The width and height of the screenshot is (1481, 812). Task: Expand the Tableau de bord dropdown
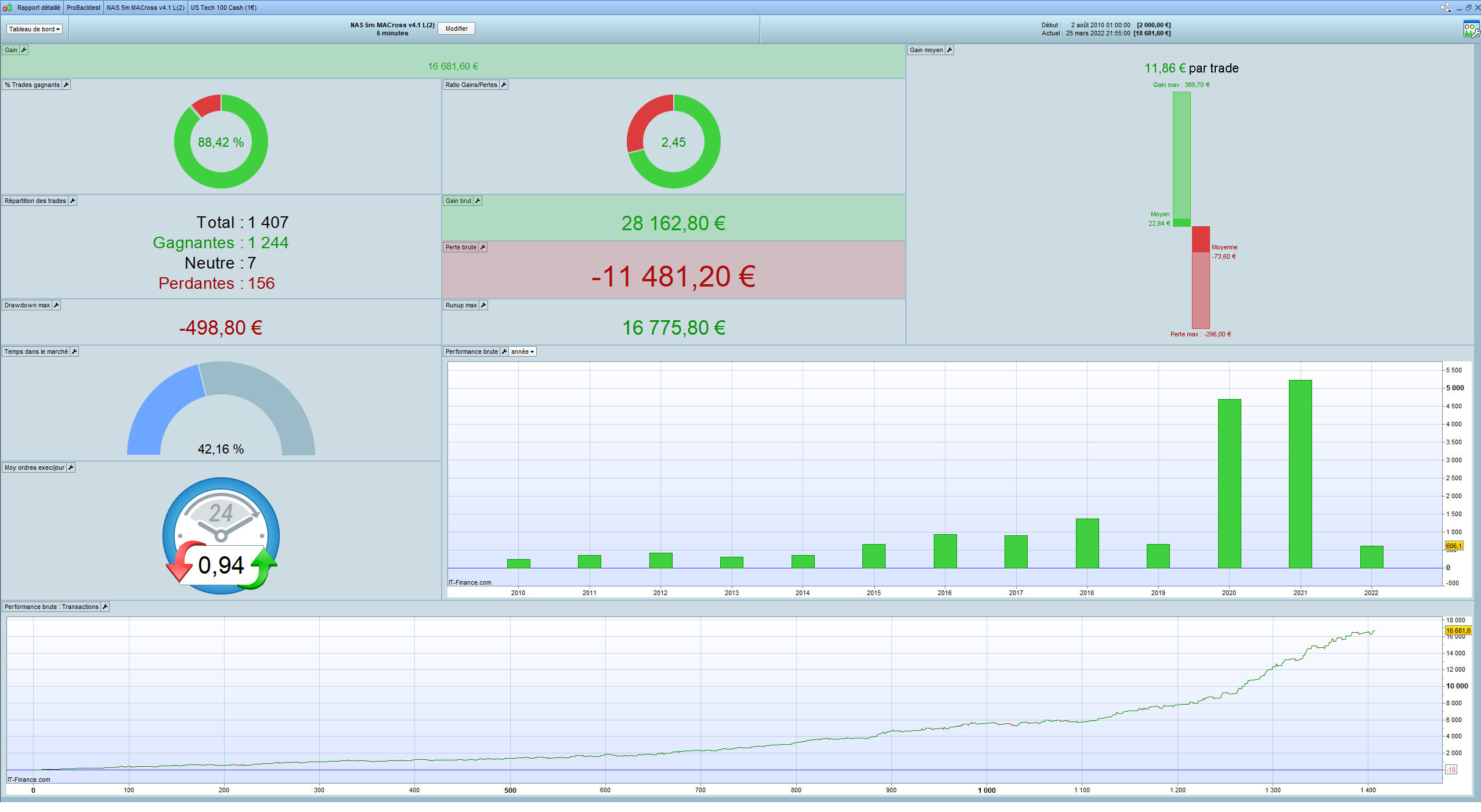pos(34,29)
